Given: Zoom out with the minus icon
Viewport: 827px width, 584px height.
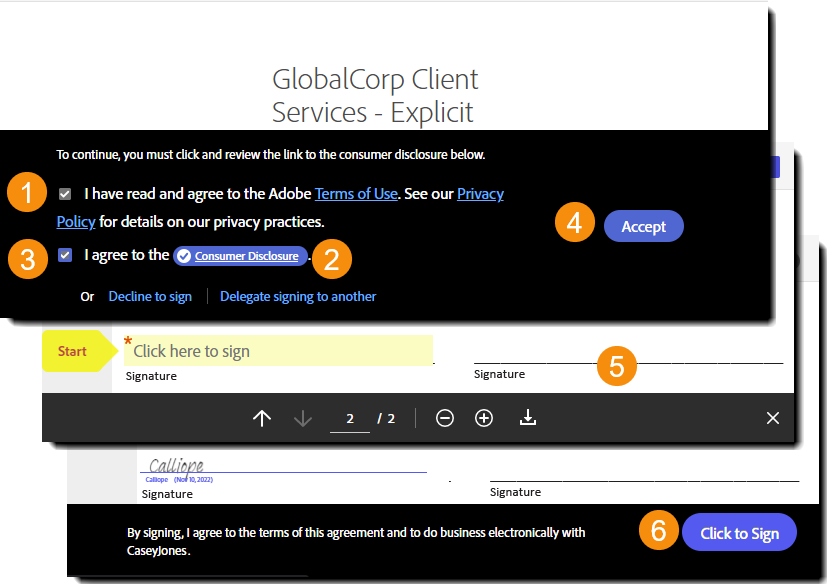Looking at the screenshot, I should point(445,418).
